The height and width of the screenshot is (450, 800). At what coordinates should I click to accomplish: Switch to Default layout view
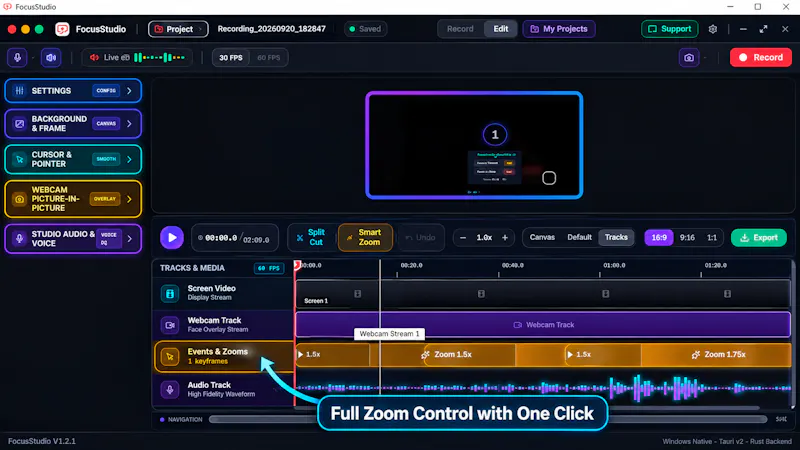[x=579, y=237]
